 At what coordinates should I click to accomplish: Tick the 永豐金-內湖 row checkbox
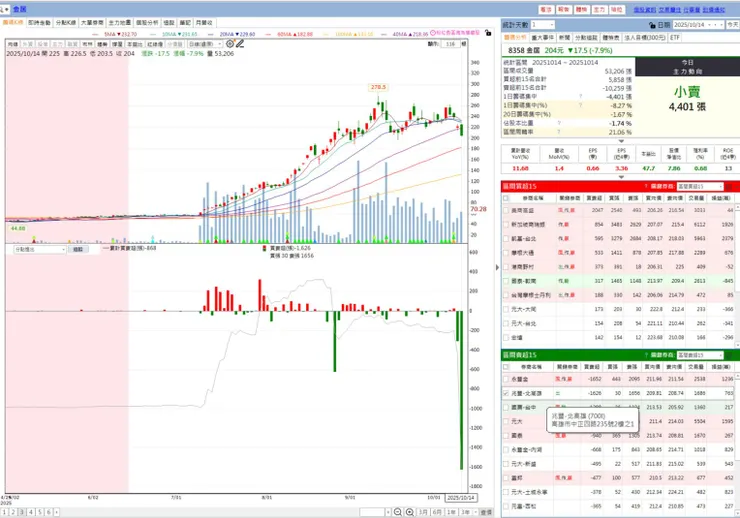click(x=506, y=450)
